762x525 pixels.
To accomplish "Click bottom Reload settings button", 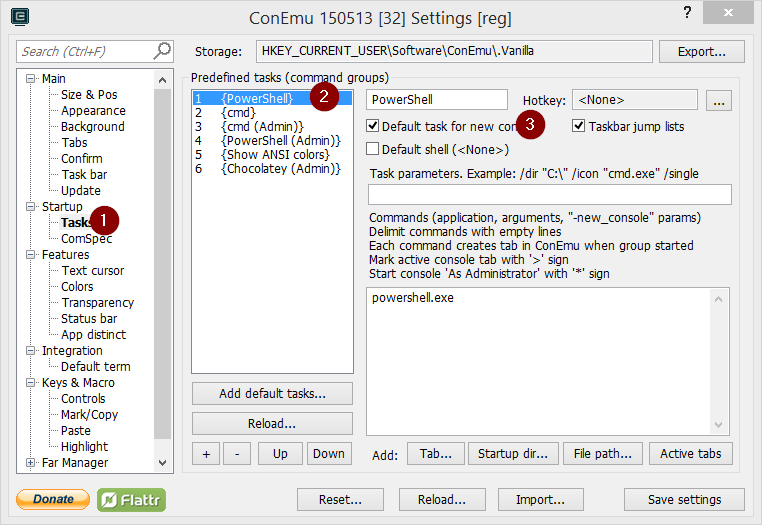I will (x=442, y=500).
